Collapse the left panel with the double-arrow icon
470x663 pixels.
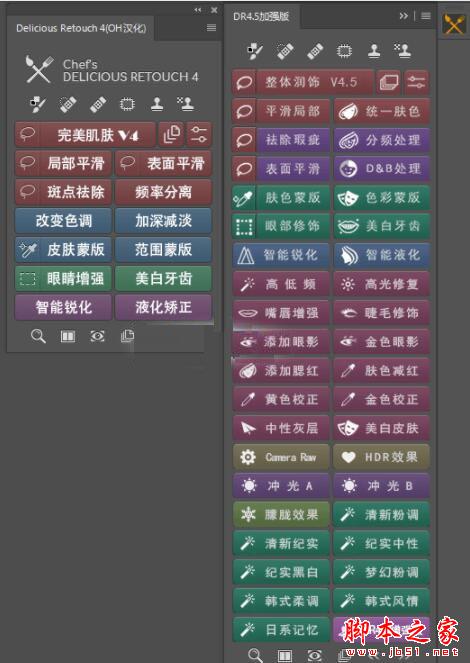click(x=198, y=10)
